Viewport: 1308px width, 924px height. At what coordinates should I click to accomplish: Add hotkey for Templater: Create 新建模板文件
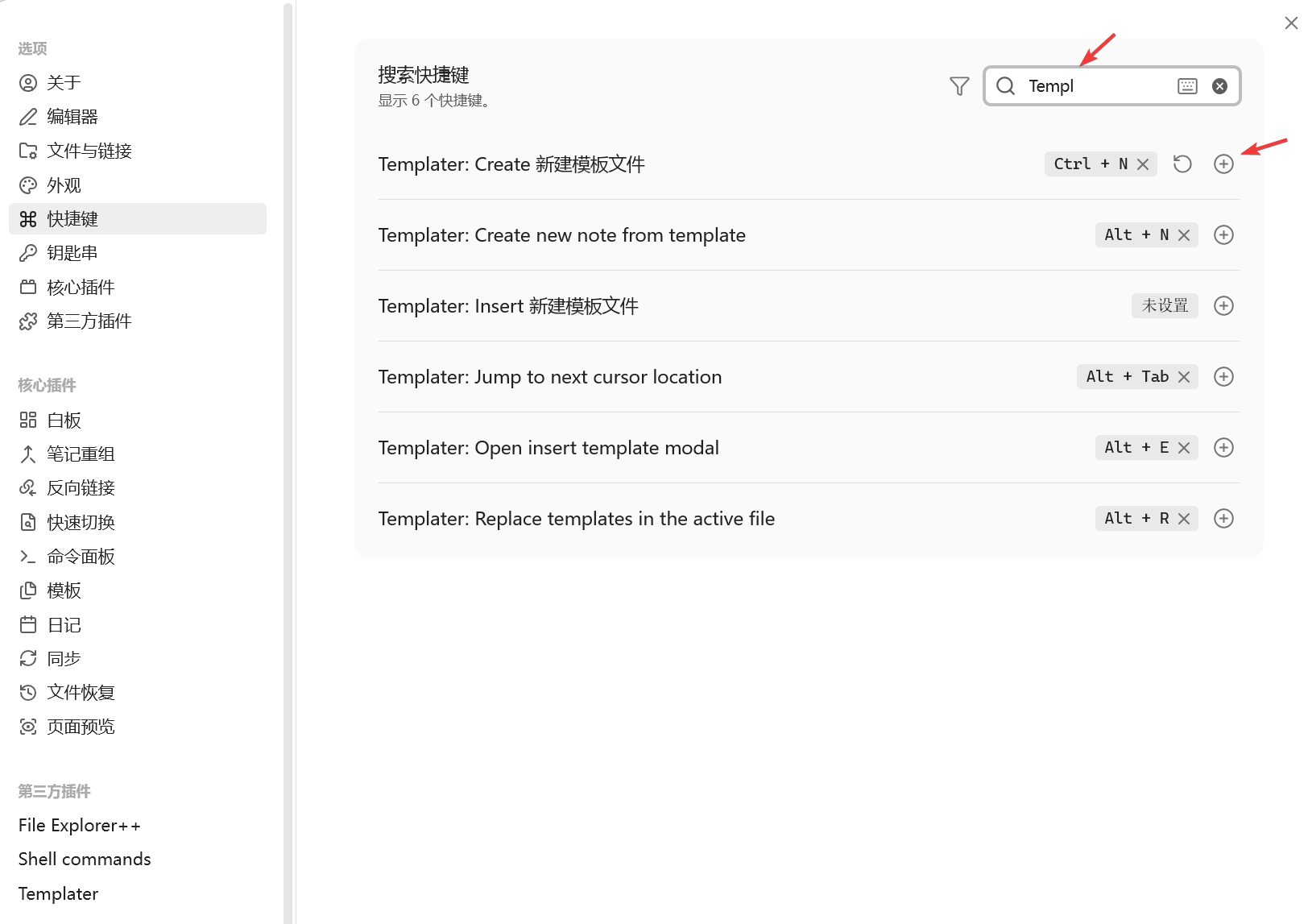click(x=1223, y=164)
